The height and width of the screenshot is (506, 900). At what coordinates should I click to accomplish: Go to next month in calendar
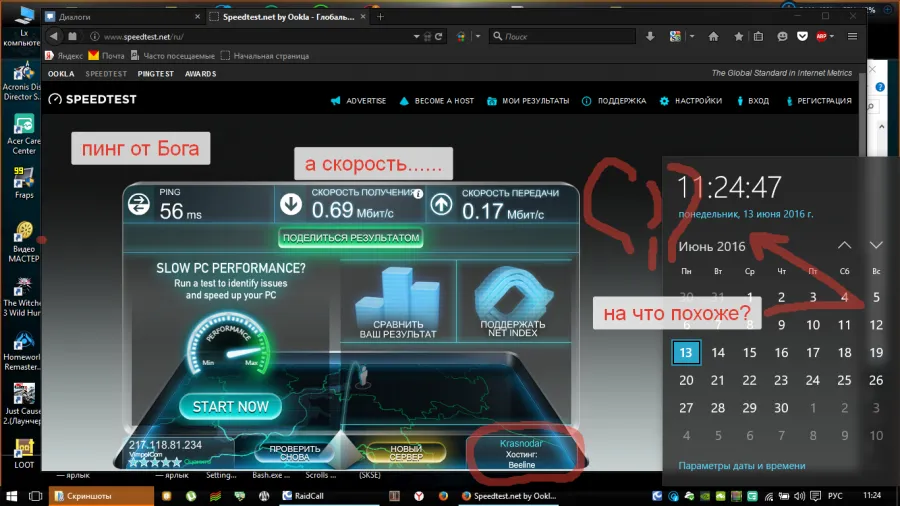[876, 245]
